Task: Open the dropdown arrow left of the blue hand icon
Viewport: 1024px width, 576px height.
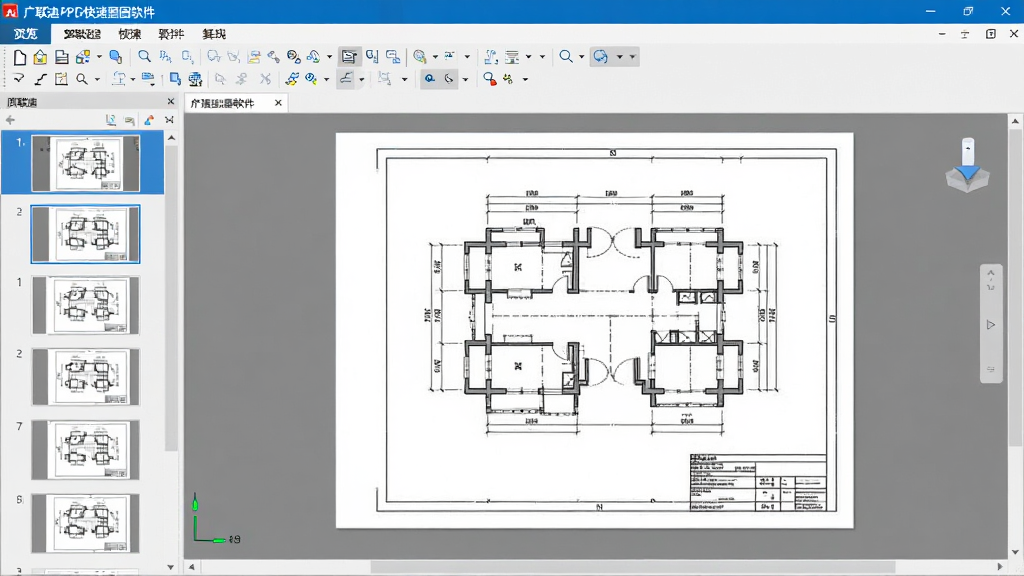Action: pos(99,57)
